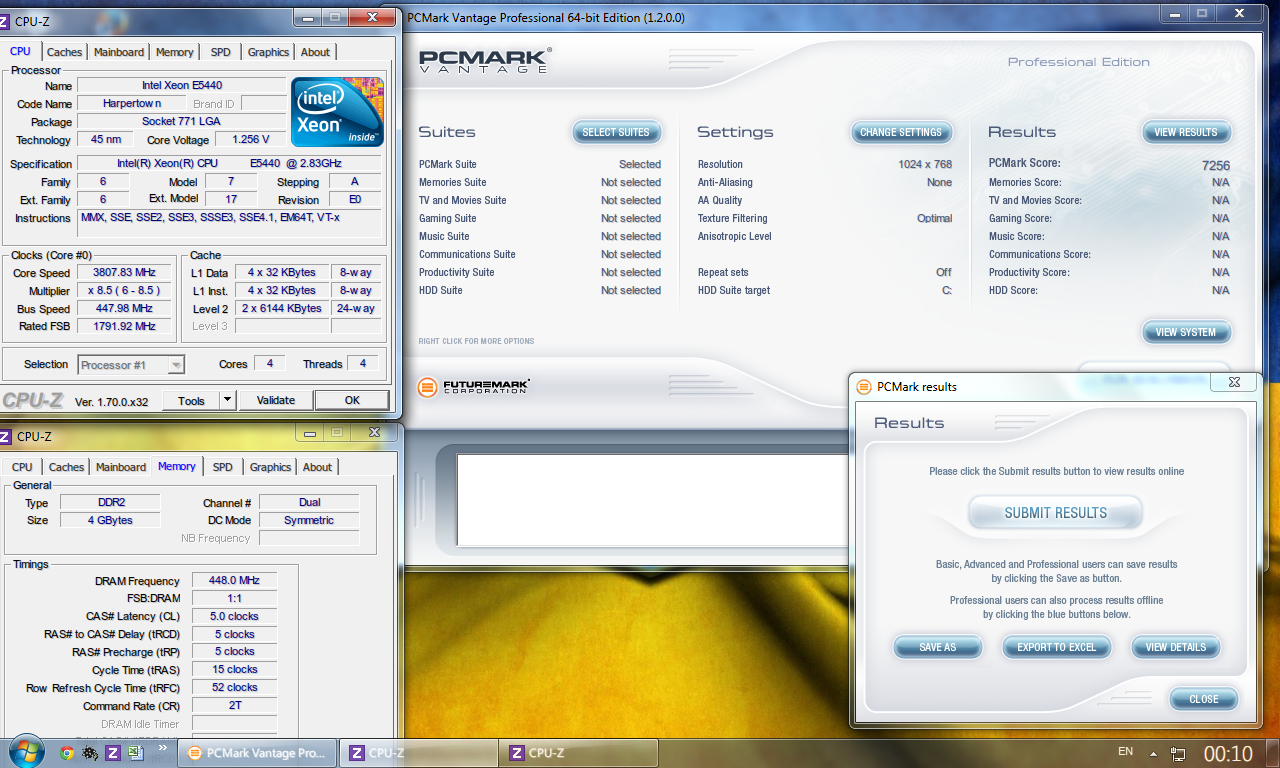Switch to Caches tab in lower CPU-Z
The image size is (1280, 768).
click(x=67, y=467)
